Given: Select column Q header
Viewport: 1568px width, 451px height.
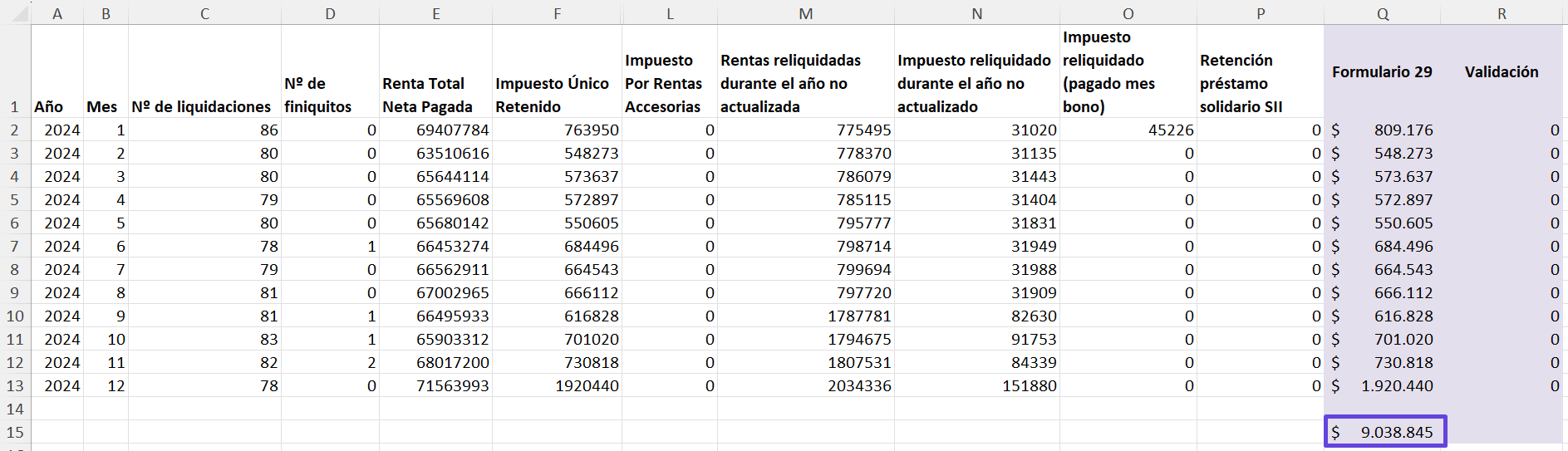Looking at the screenshot, I should [1382, 13].
